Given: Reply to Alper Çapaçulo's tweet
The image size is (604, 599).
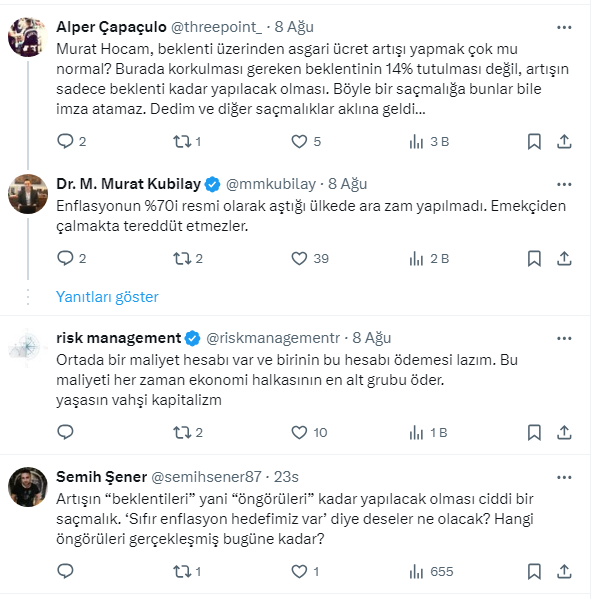Looking at the screenshot, I should pos(66,142).
